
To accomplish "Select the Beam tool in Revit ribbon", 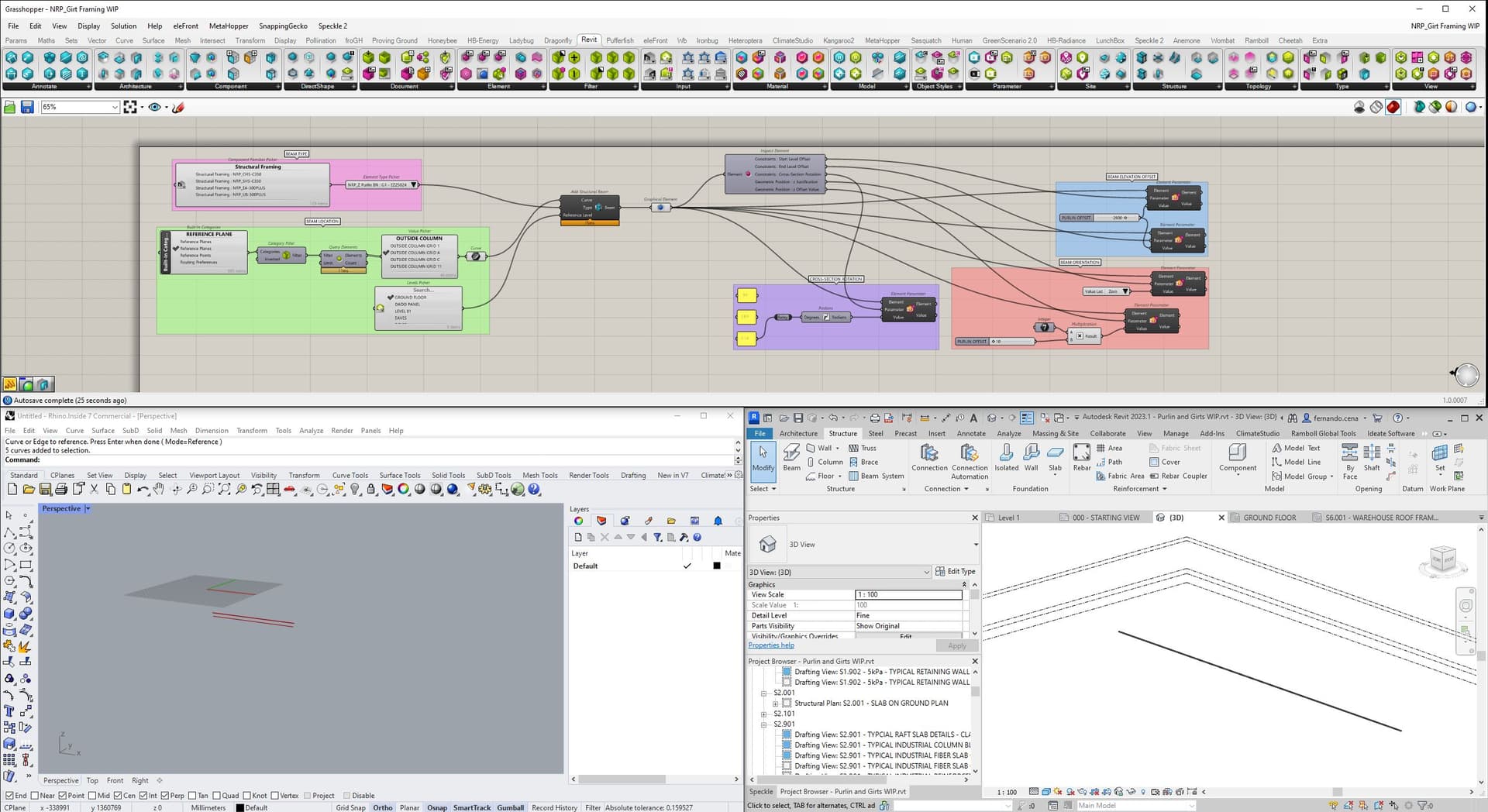I will (x=791, y=458).
